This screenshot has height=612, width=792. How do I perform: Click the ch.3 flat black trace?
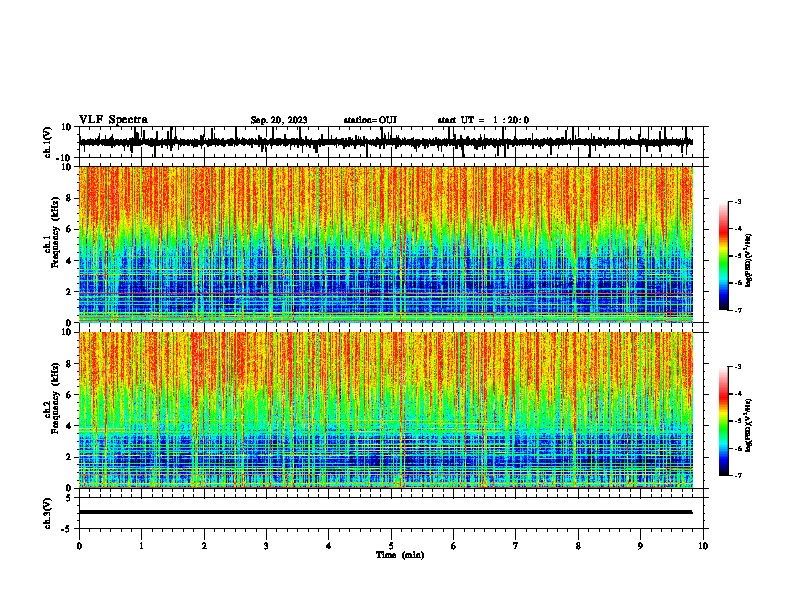click(x=385, y=512)
